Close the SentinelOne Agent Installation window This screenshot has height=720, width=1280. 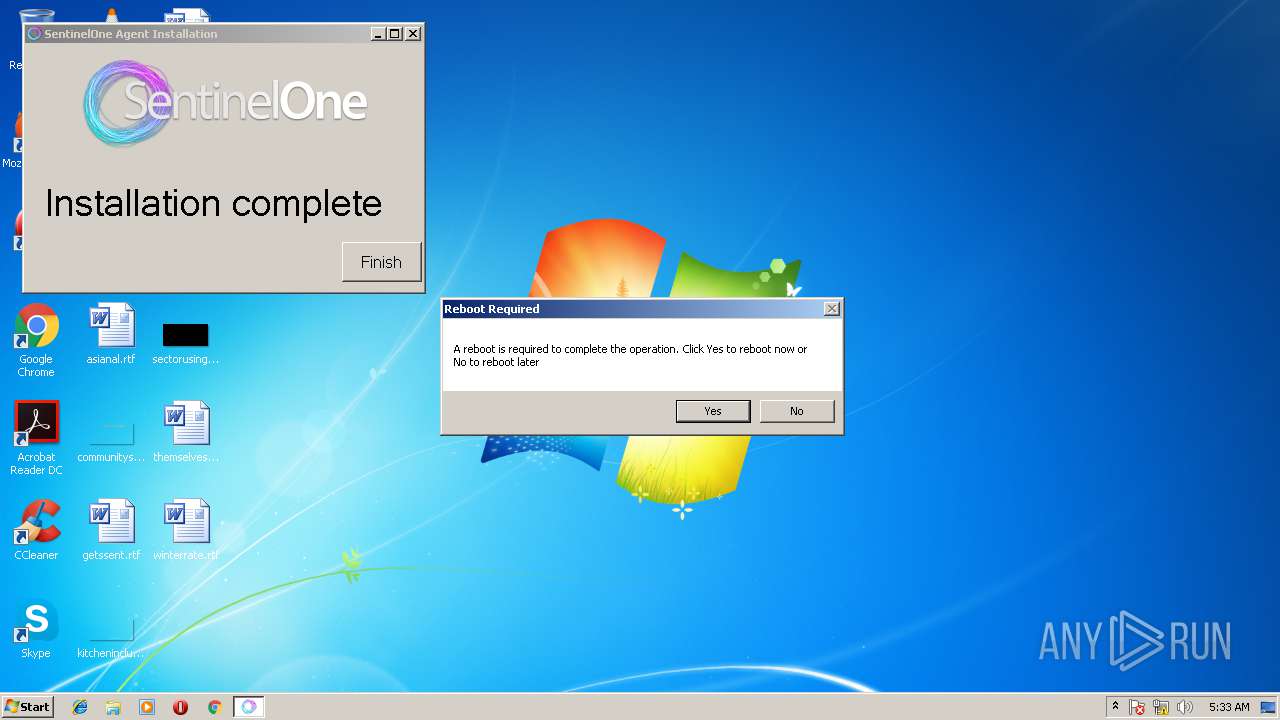[x=412, y=34]
